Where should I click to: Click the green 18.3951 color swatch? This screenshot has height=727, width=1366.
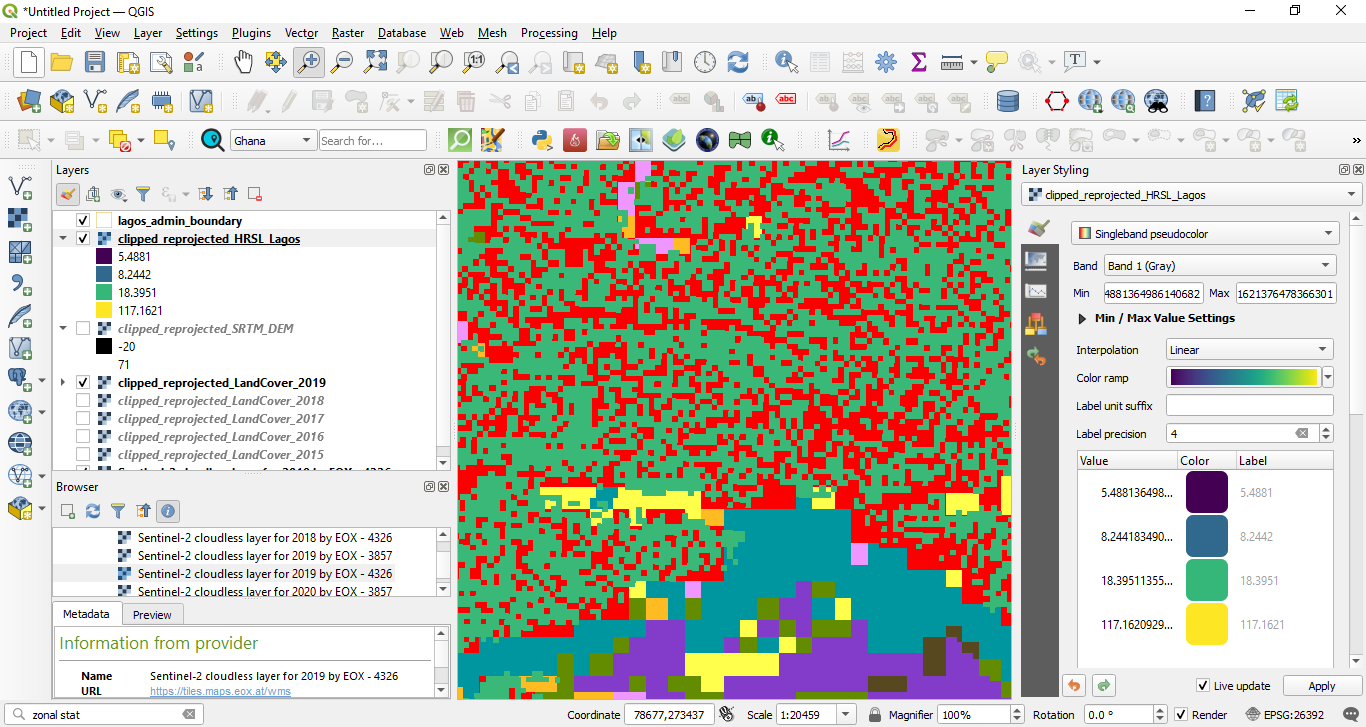point(1206,580)
